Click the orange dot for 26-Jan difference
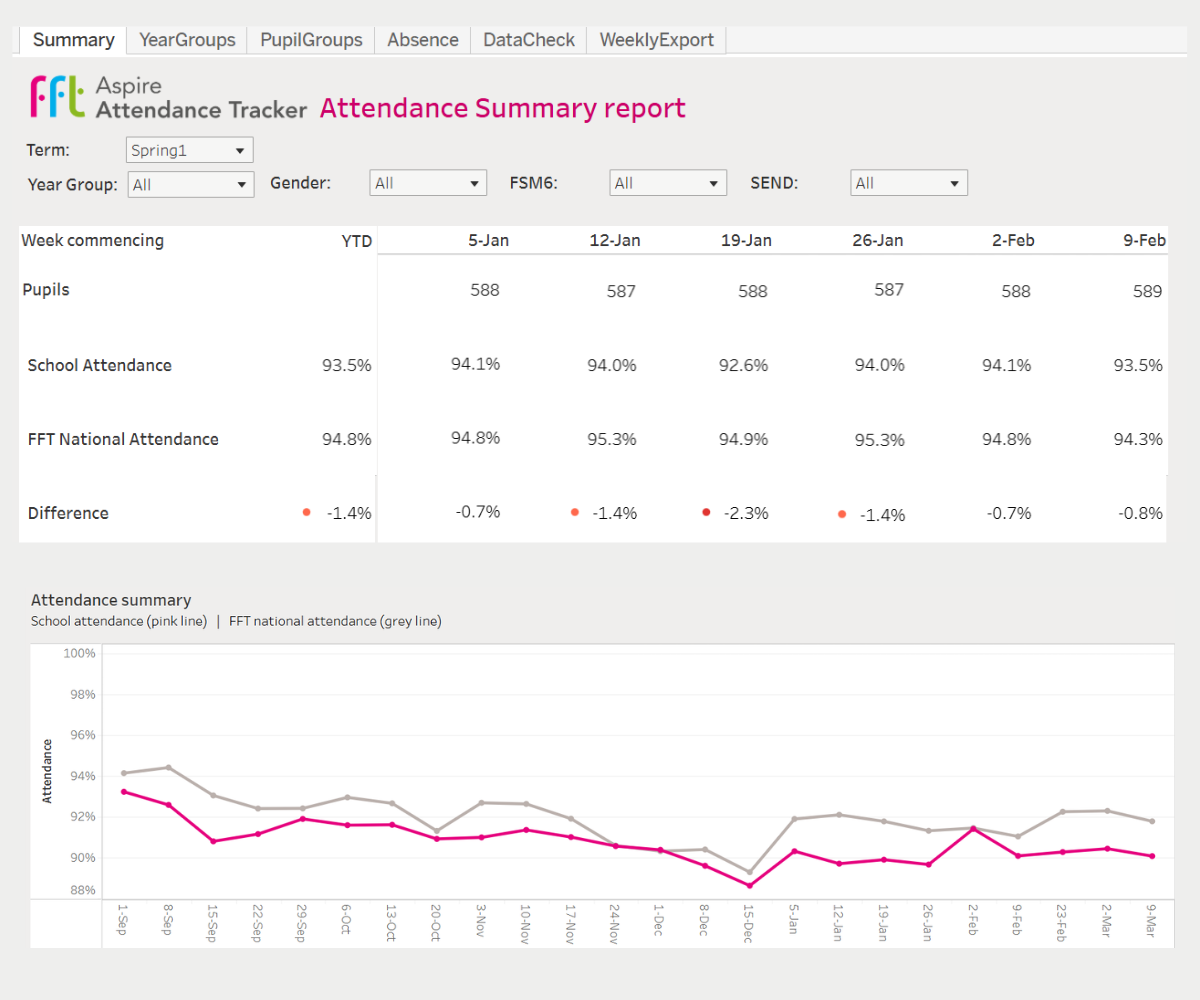 coord(842,514)
